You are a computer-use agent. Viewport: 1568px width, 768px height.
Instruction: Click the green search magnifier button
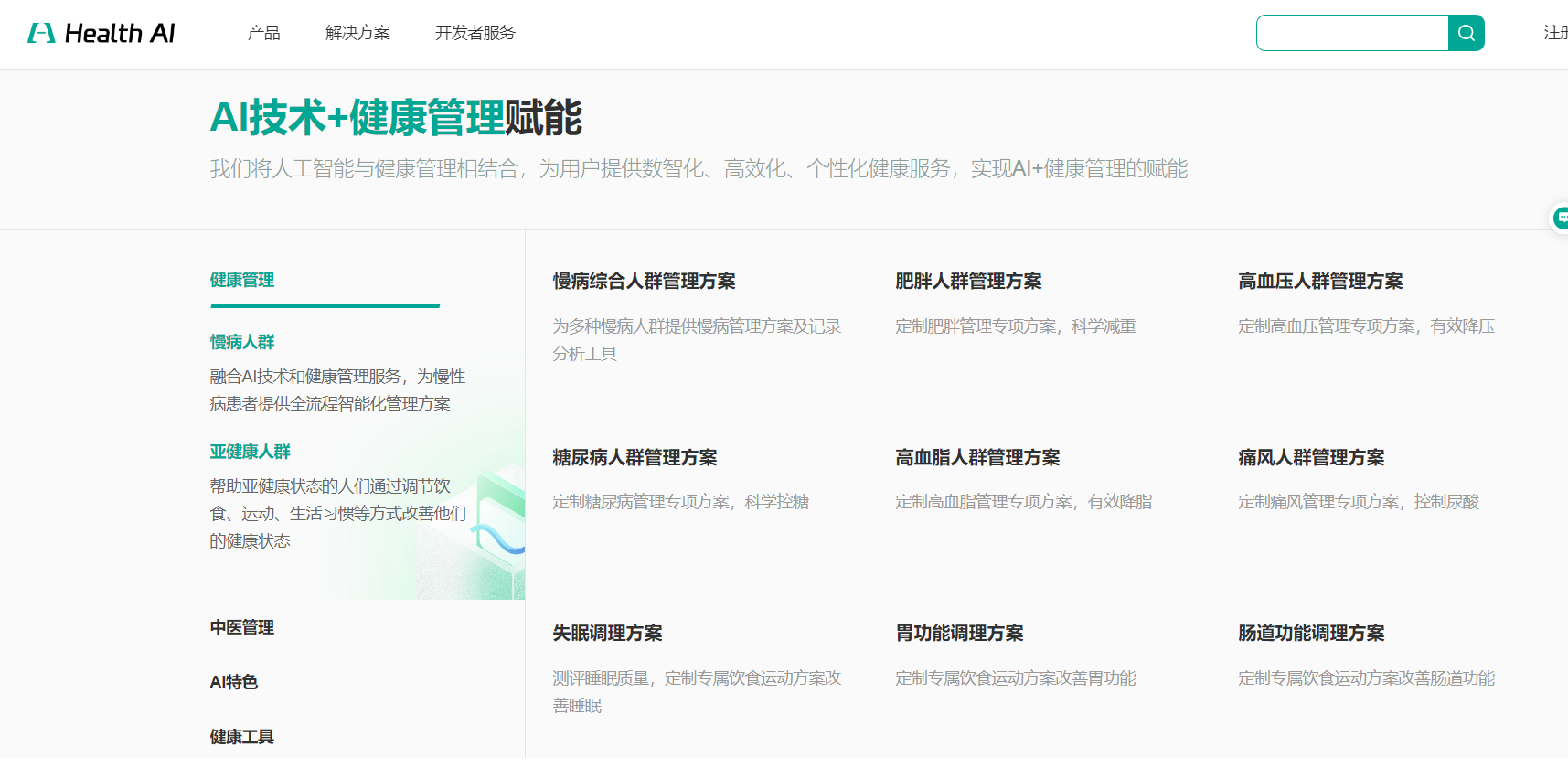click(1467, 33)
